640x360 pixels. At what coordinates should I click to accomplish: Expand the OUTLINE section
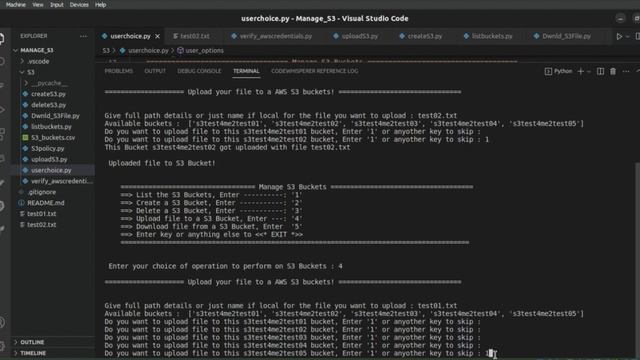point(32,342)
